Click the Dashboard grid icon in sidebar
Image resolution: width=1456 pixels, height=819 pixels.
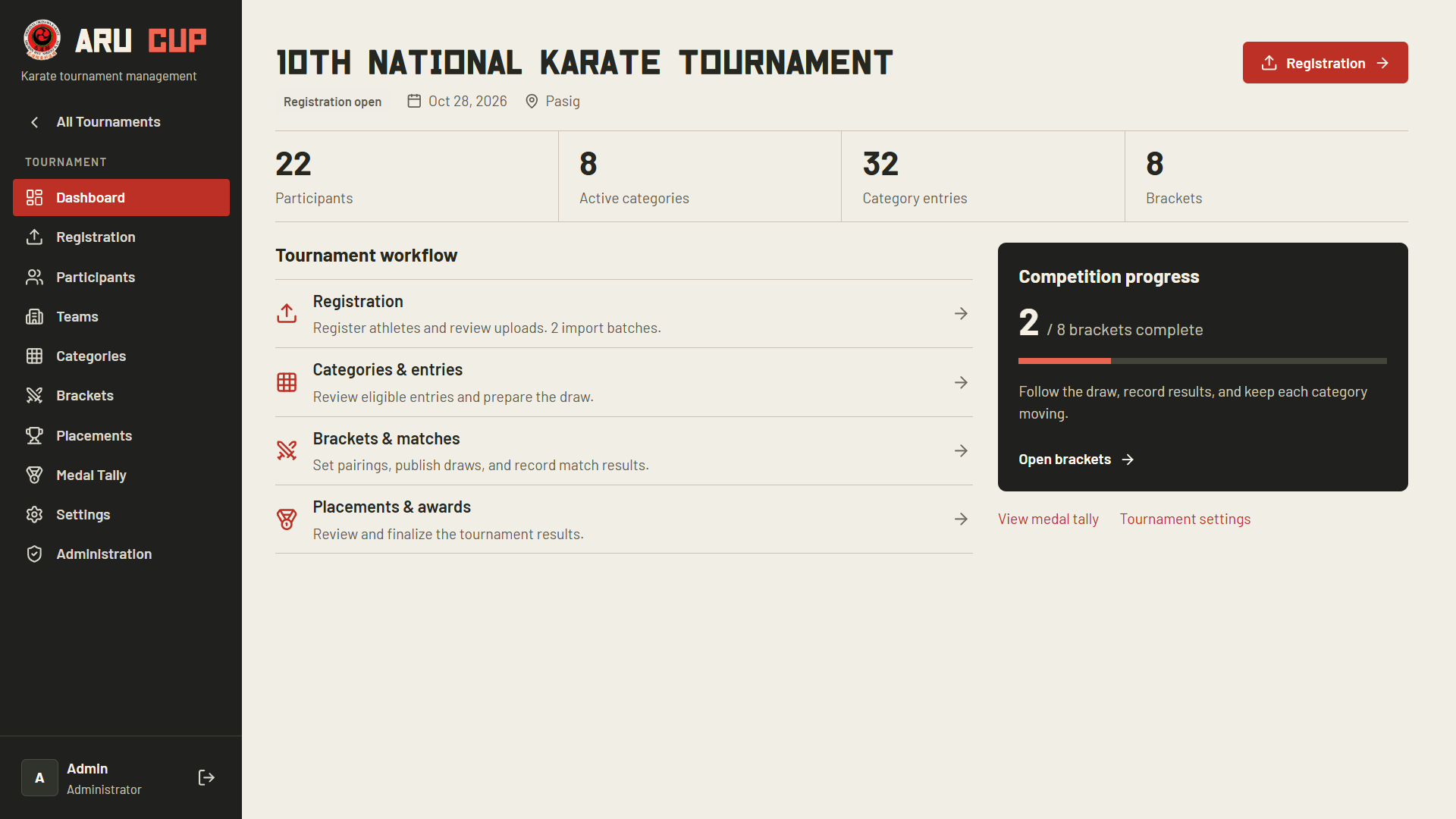tap(34, 198)
